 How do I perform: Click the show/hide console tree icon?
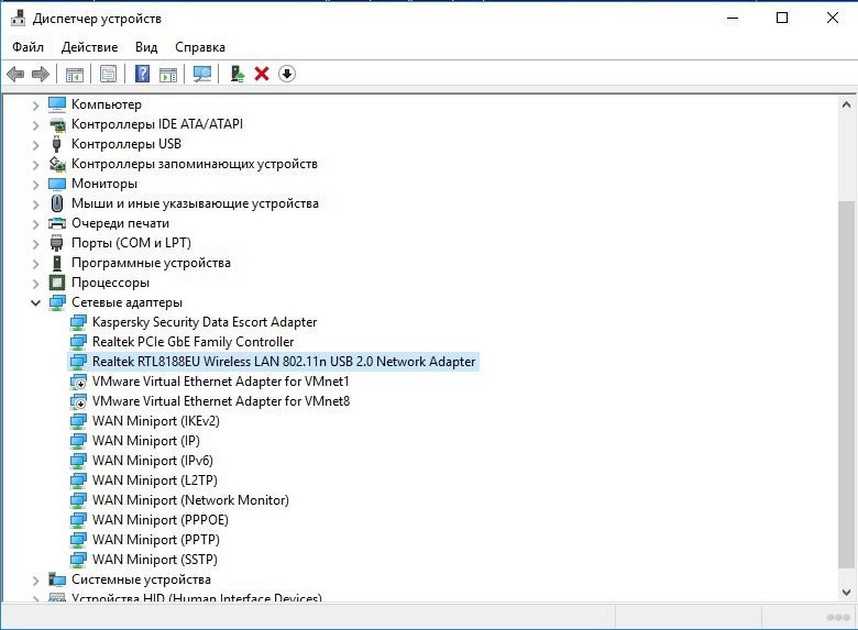click(x=74, y=74)
